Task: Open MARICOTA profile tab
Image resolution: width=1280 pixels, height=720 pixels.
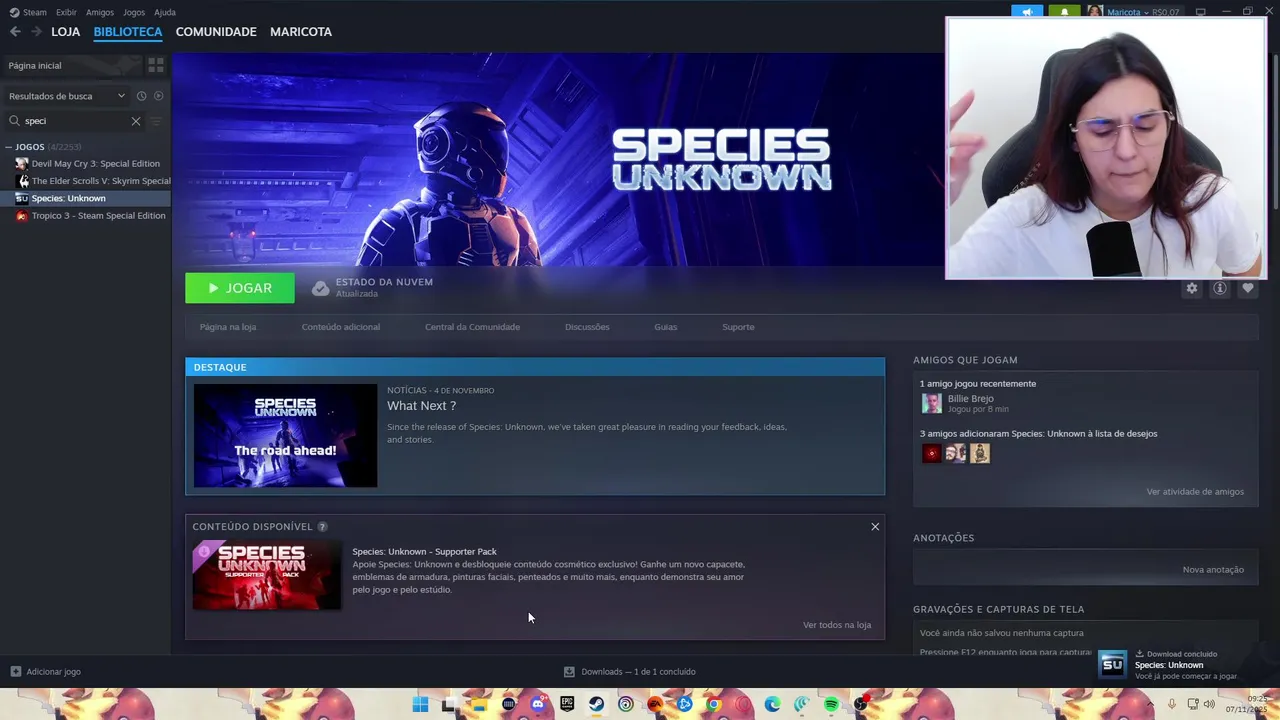Action: [x=301, y=32]
